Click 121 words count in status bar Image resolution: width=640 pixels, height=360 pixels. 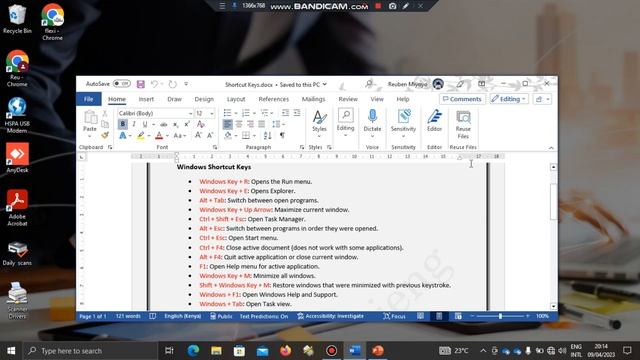pyautogui.click(x=128, y=316)
